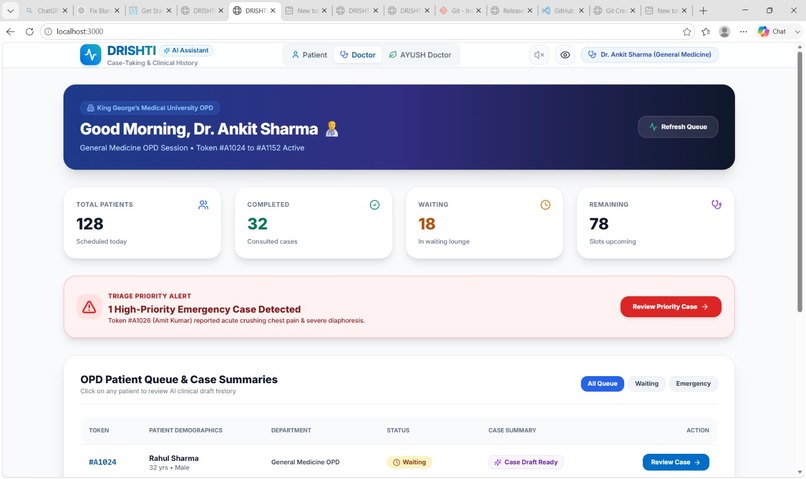Click Review Priority Case button
This screenshot has width=806, height=479.
pos(671,307)
